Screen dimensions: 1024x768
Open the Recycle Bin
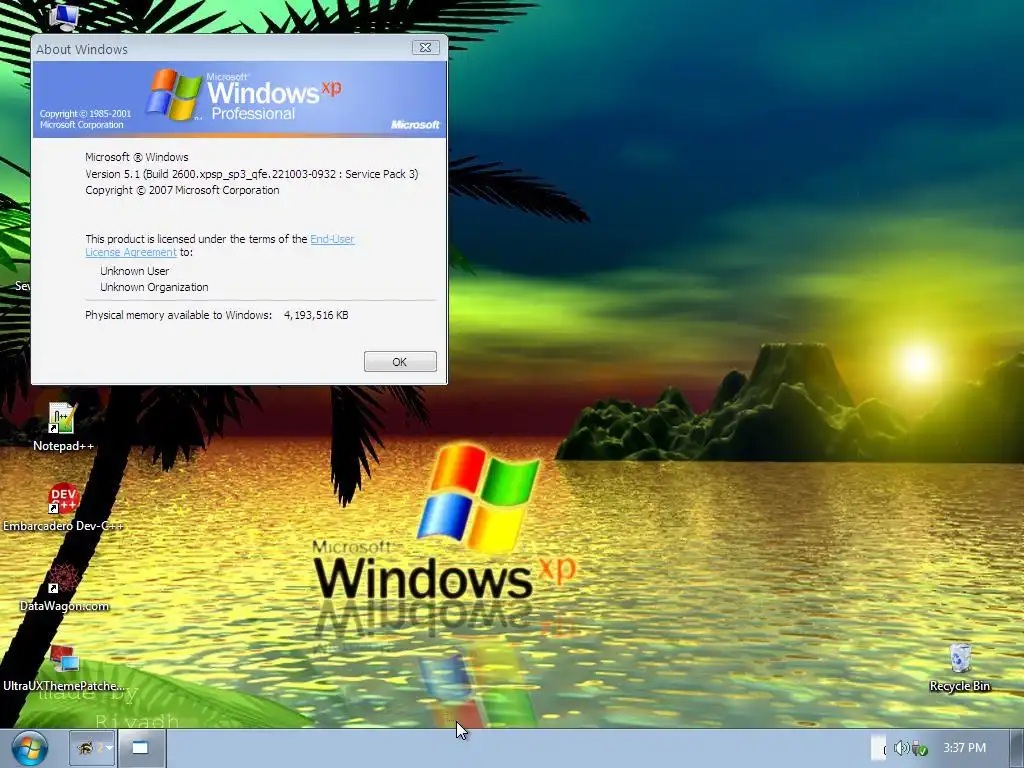click(959, 667)
